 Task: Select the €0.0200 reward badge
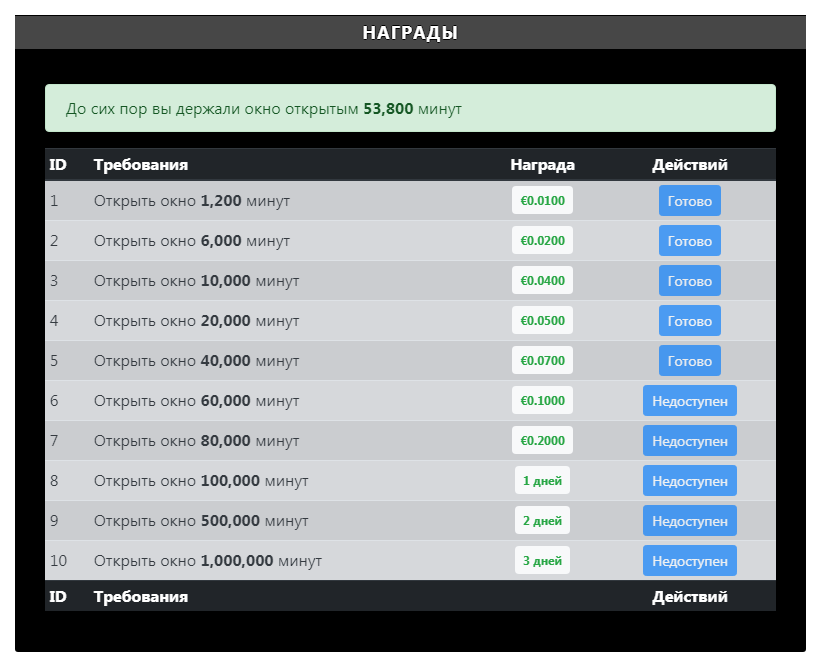pos(542,241)
